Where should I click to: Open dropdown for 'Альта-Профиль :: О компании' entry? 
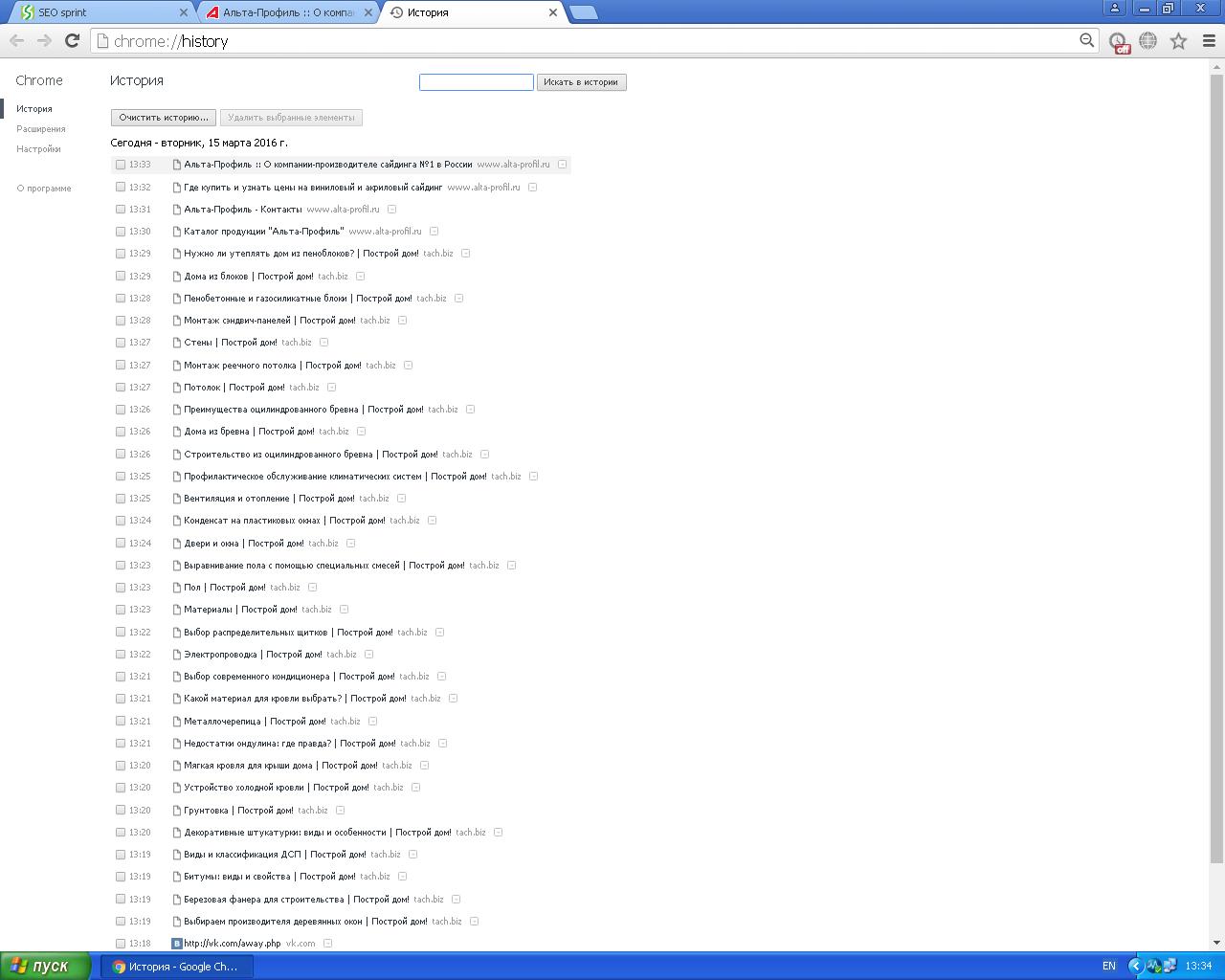pyautogui.click(x=562, y=165)
